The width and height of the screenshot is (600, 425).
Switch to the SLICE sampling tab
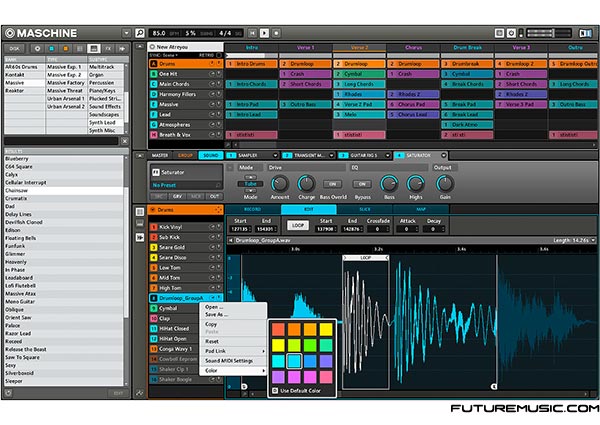tap(365, 210)
